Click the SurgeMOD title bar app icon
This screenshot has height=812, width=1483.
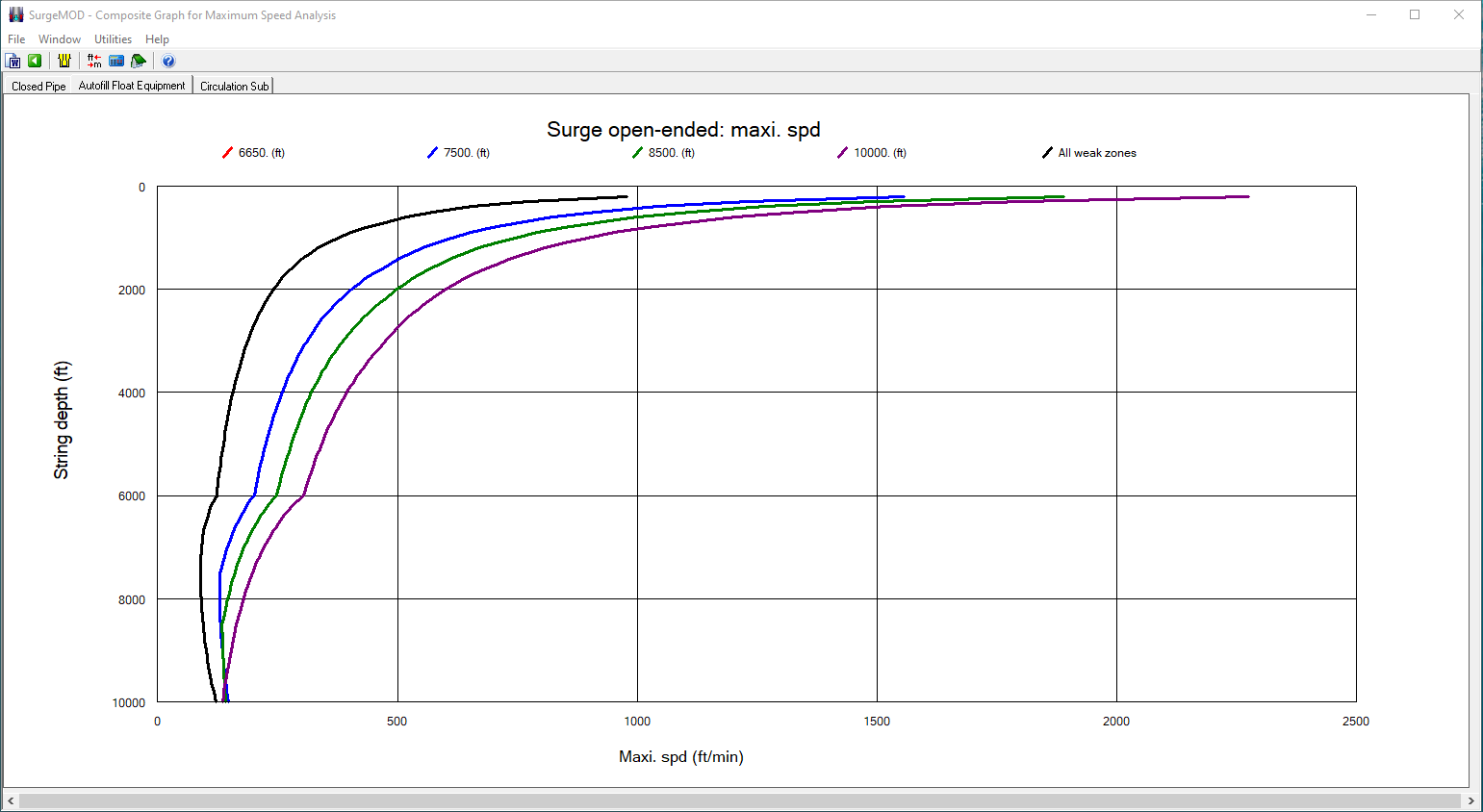pos(15,14)
